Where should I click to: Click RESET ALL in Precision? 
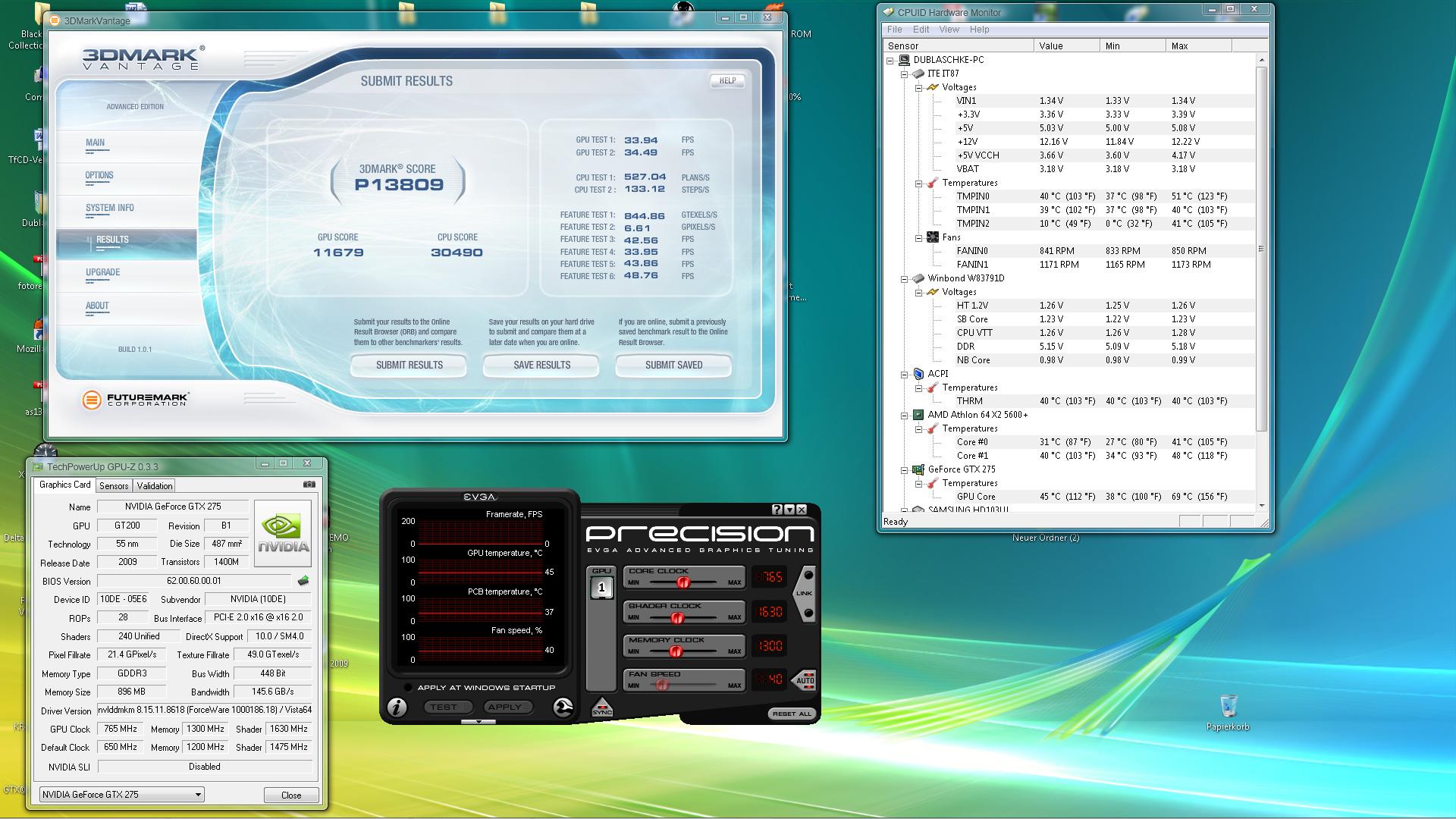[x=792, y=714]
